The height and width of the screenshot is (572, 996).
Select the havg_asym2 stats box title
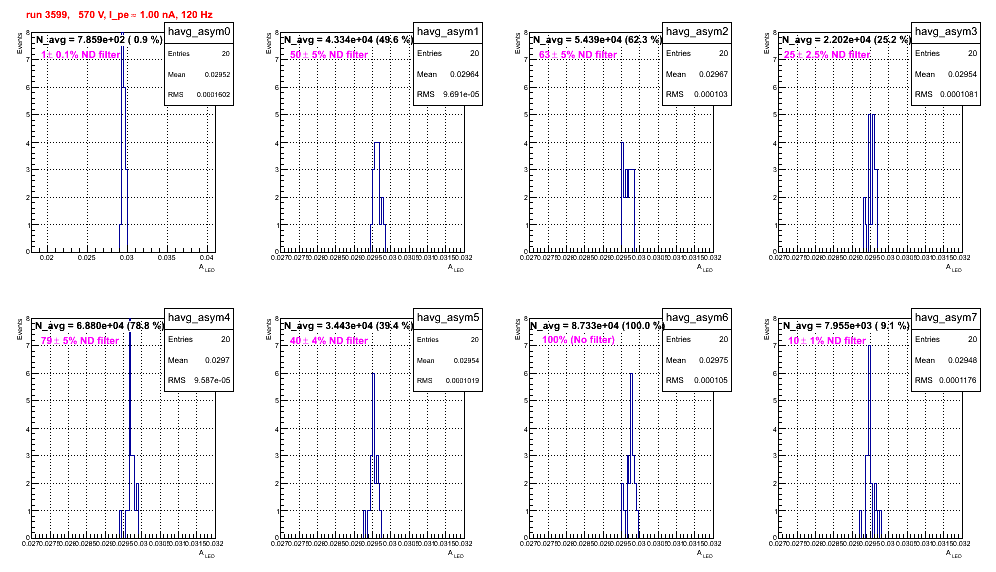point(697,32)
